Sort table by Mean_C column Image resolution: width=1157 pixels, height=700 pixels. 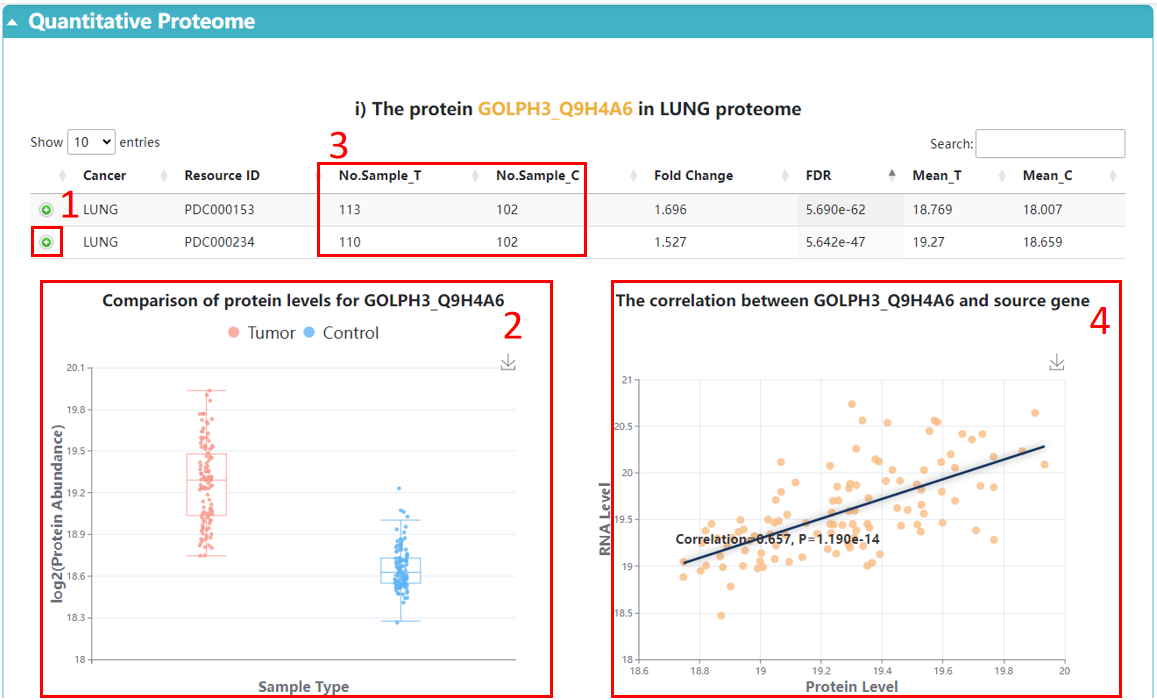tap(1047, 176)
